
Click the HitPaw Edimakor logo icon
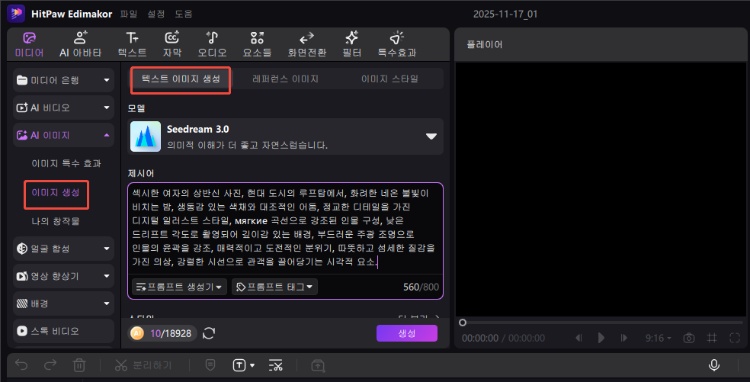click(16, 13)
